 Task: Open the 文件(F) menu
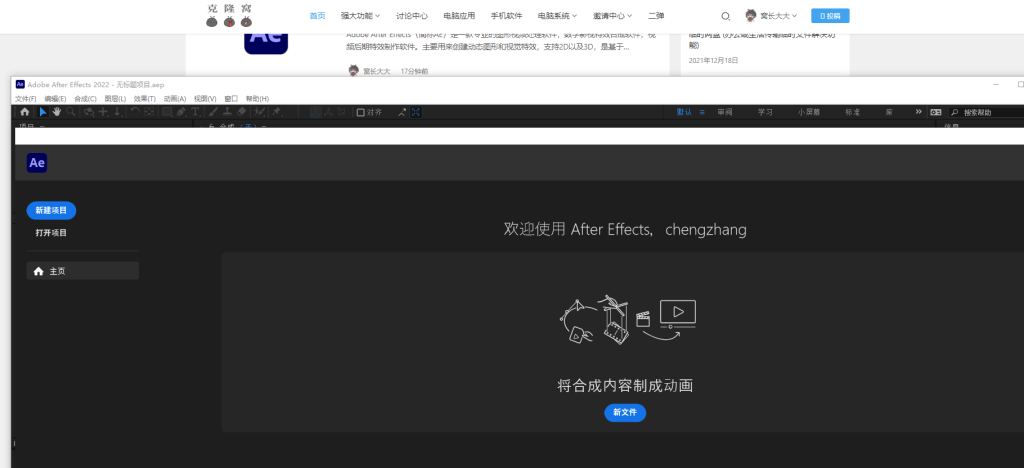25,99
